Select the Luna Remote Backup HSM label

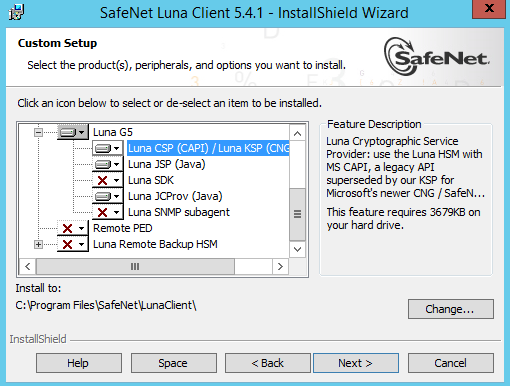155,244
